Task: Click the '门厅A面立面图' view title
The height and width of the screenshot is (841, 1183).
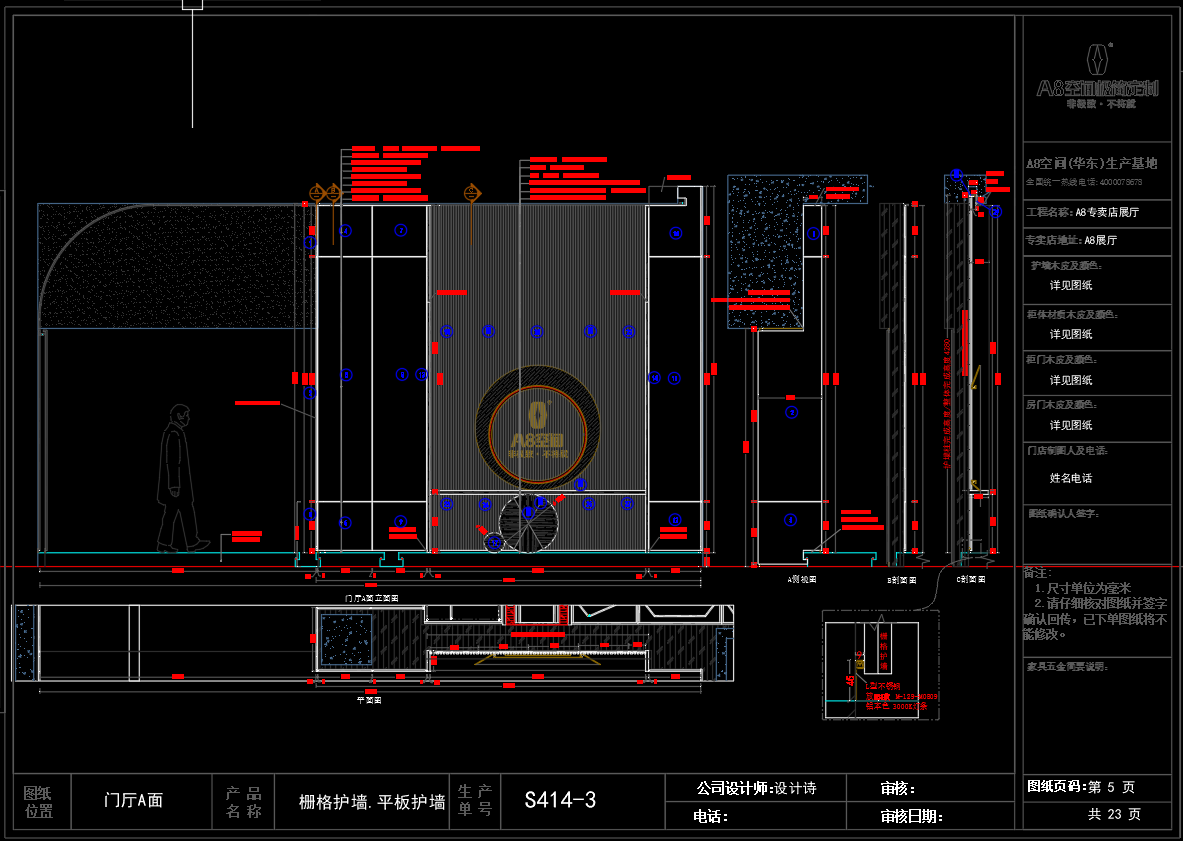Action: click(x=371, y=598)
